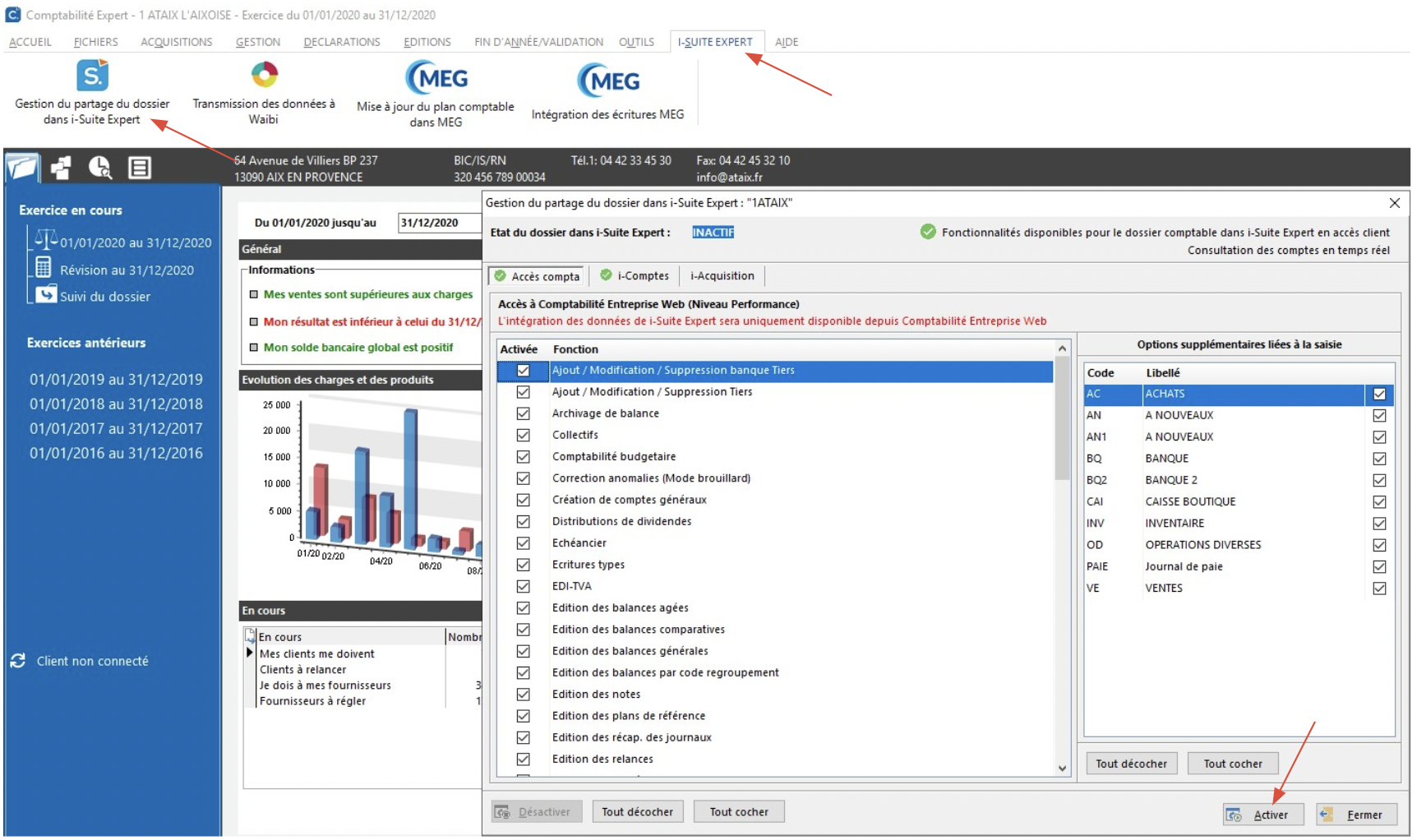This screenshot has height=840, width=1417.
Task: Click the calculator icon beside Révision au 31/12/2020
Action: click(44, 267)
